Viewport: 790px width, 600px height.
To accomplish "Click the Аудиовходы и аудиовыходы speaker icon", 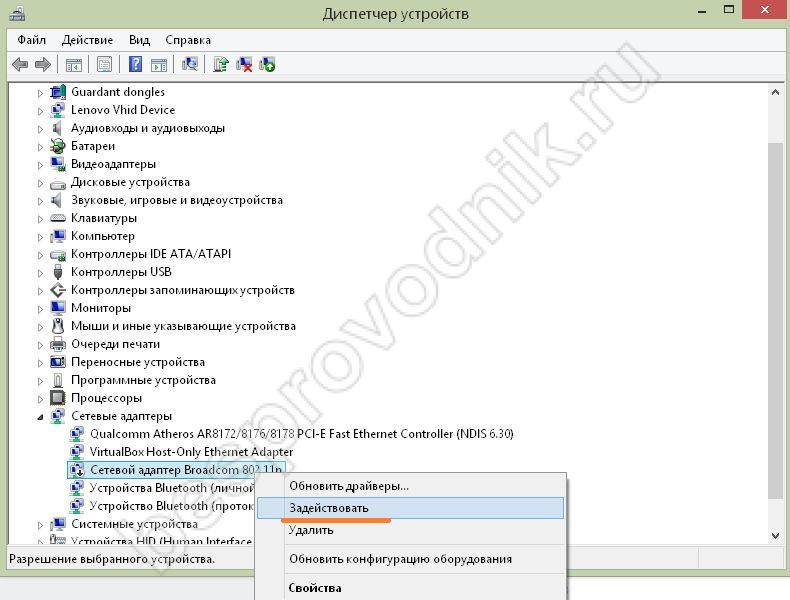I will [57, 128].
